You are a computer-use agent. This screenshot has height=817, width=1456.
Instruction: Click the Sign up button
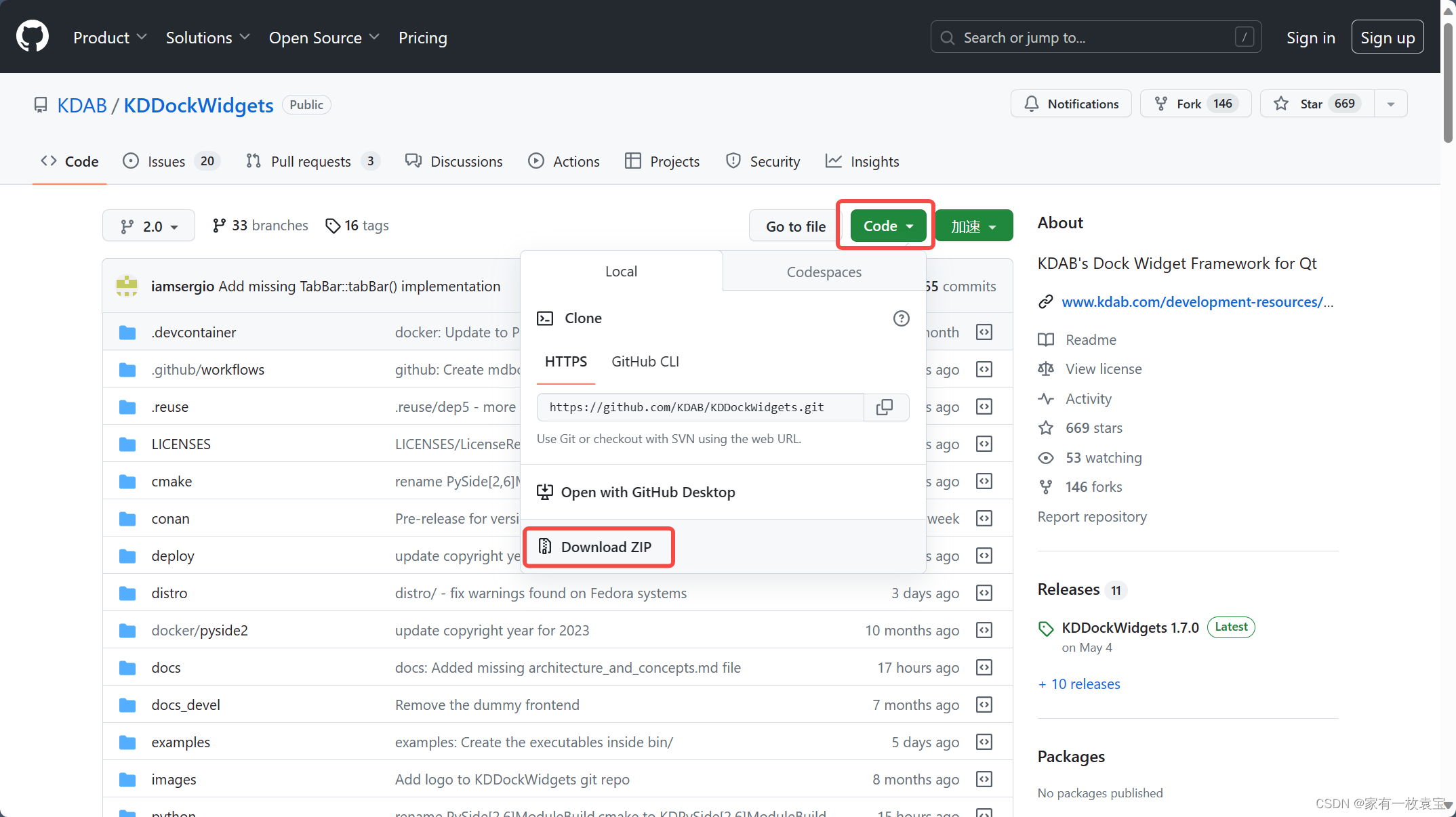coord(1388,37)
